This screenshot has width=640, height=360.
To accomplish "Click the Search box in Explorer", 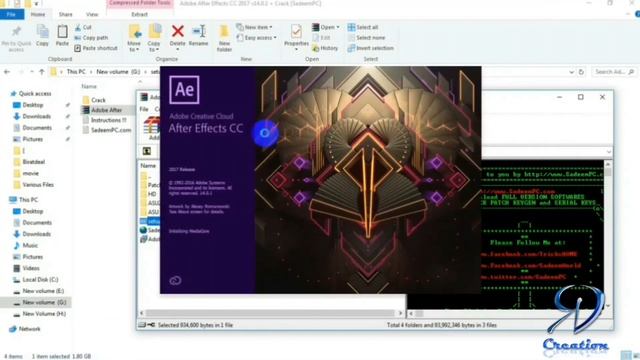I will click(x=614, y=72).
